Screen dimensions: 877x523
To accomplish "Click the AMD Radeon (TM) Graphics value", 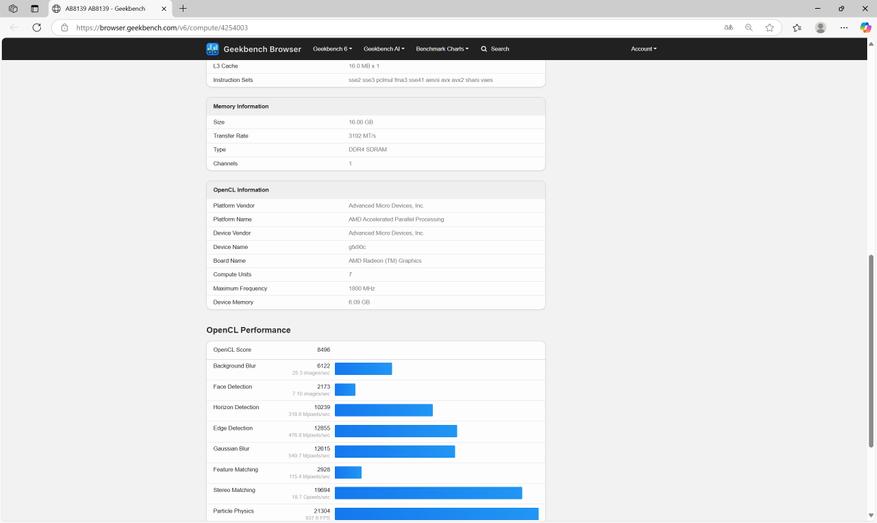I will tap(385, 261).
